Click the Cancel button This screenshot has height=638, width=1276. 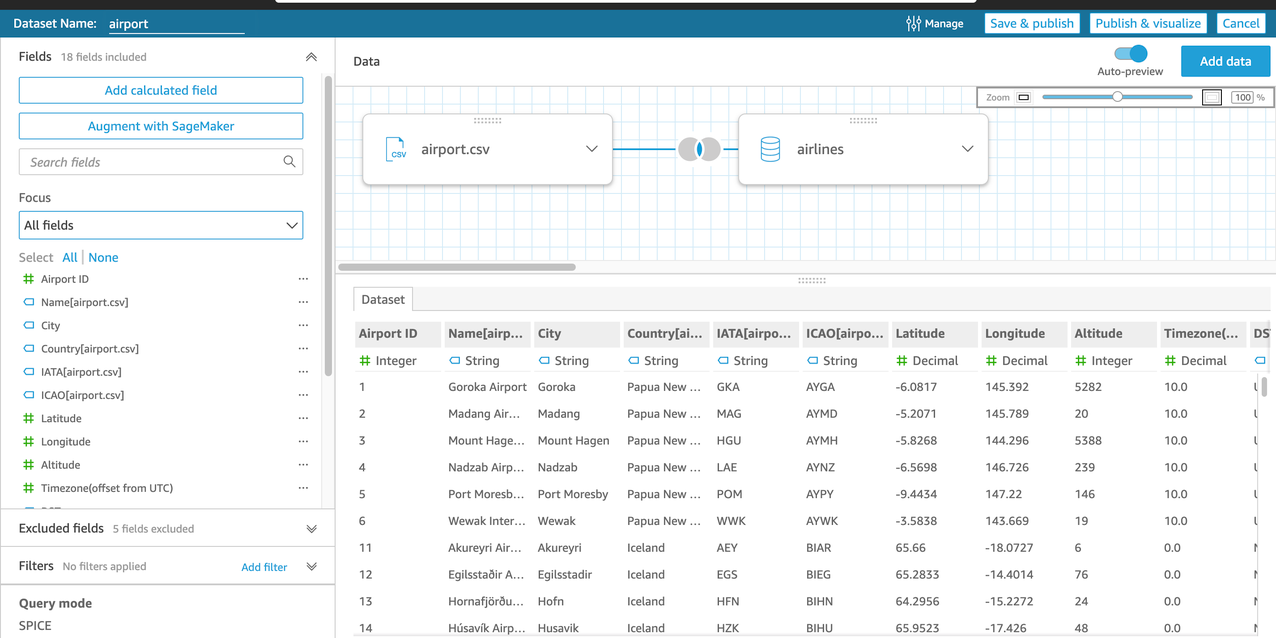(x=1241, y=23)
